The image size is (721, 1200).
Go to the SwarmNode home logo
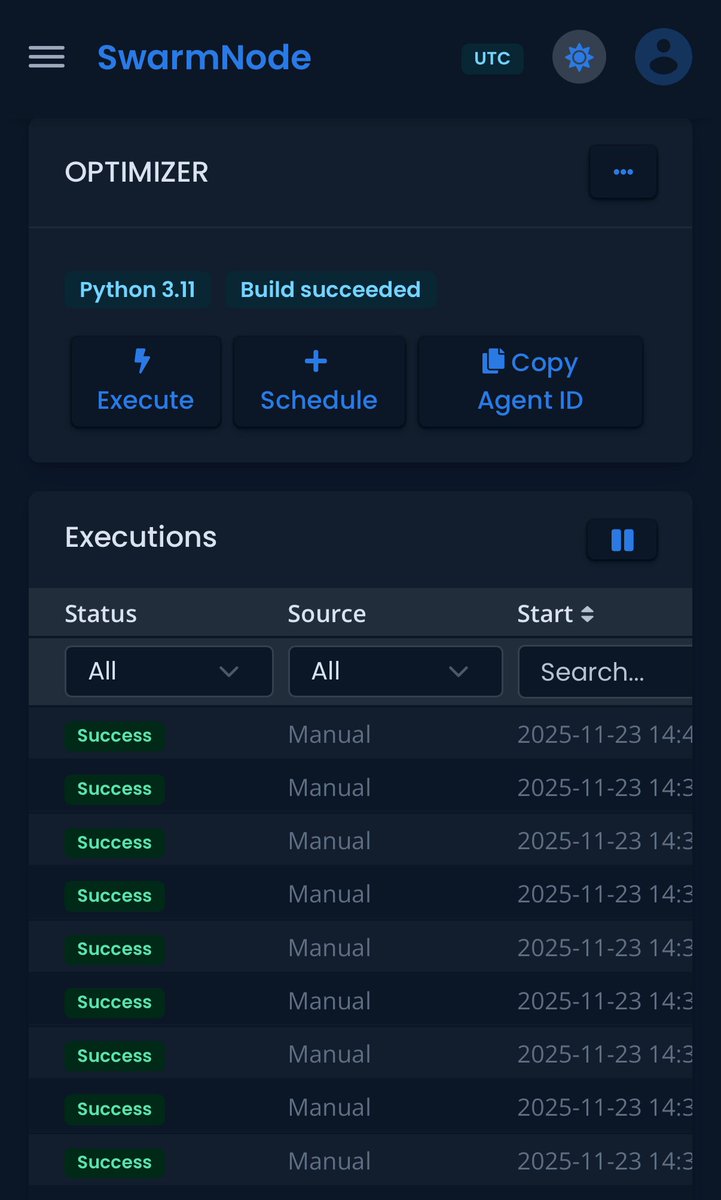204,57
